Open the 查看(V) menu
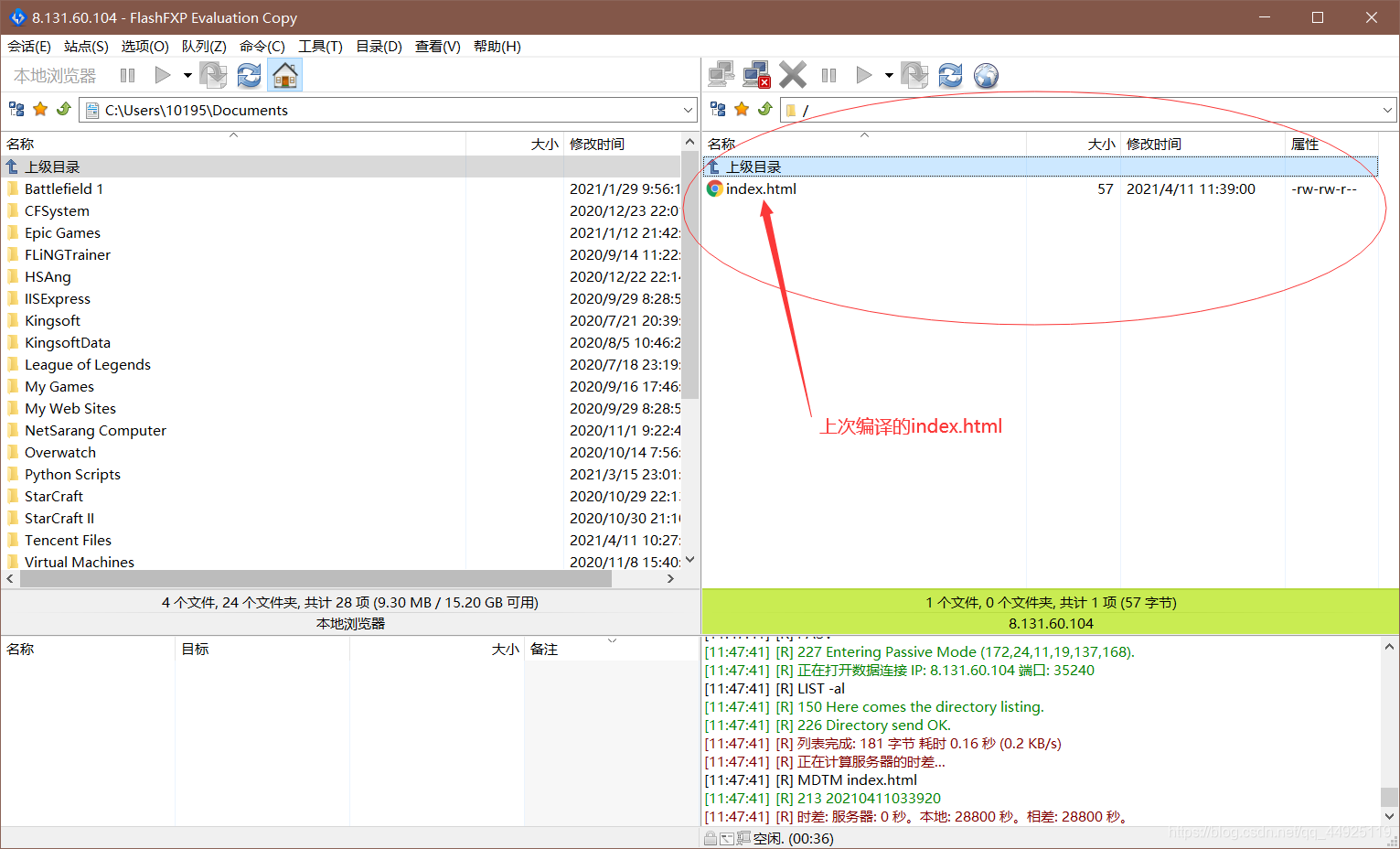Screen dimensions: 1400x849 [437, 47]
